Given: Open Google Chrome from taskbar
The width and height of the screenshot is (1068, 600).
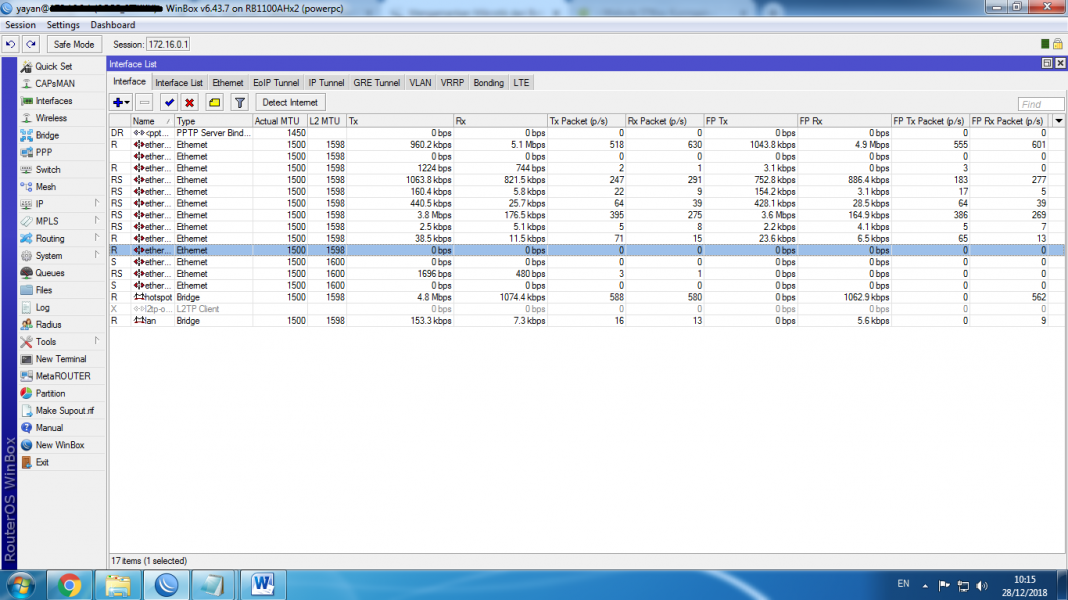Looking at the screenshot, I should 69,585.
